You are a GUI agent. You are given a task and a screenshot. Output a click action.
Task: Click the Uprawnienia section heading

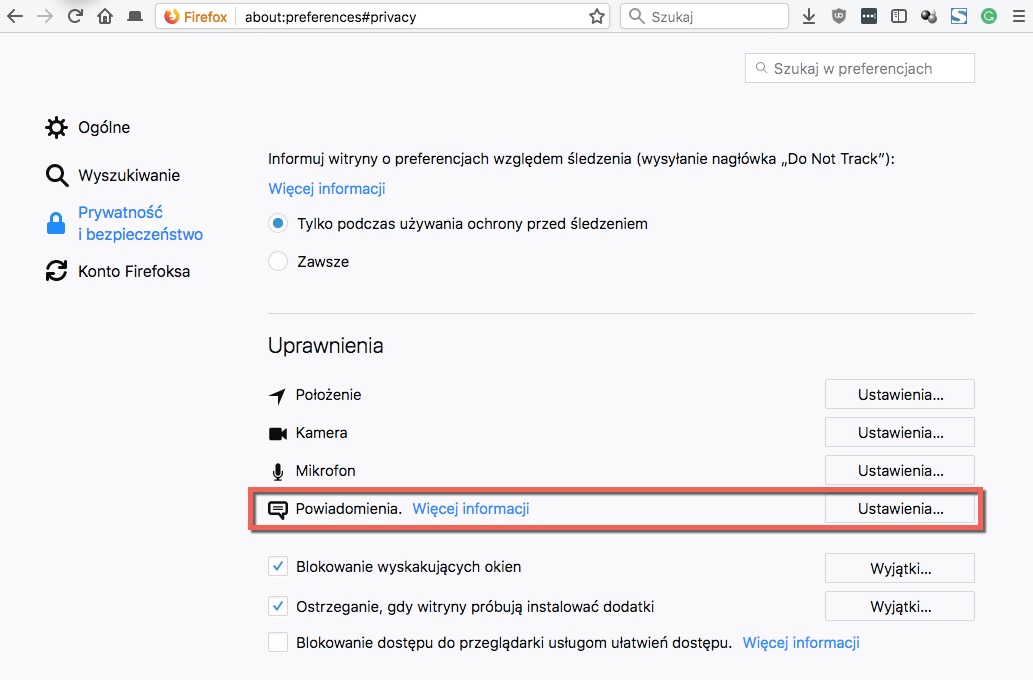point(325,345)
